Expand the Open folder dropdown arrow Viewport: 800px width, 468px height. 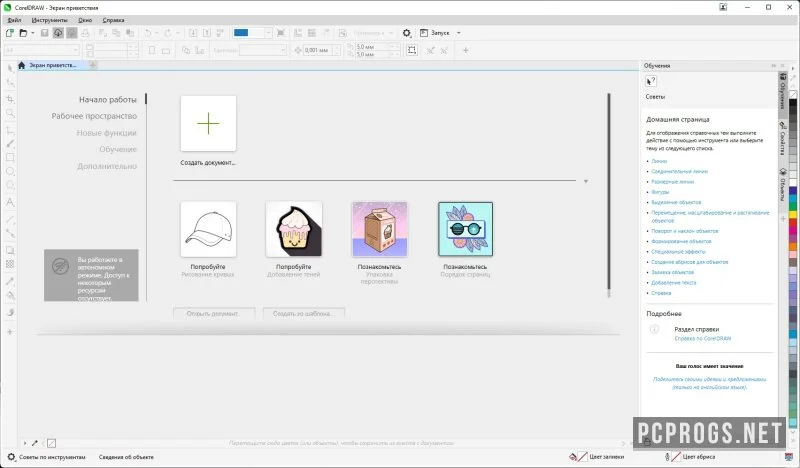33,33
